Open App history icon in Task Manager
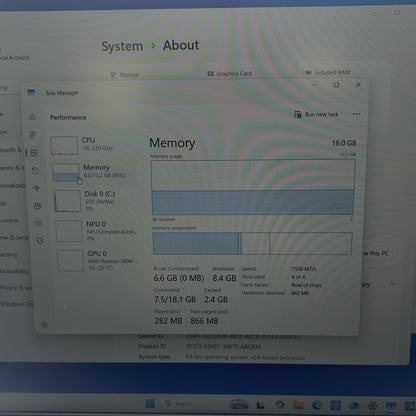 tap(35, 171)
